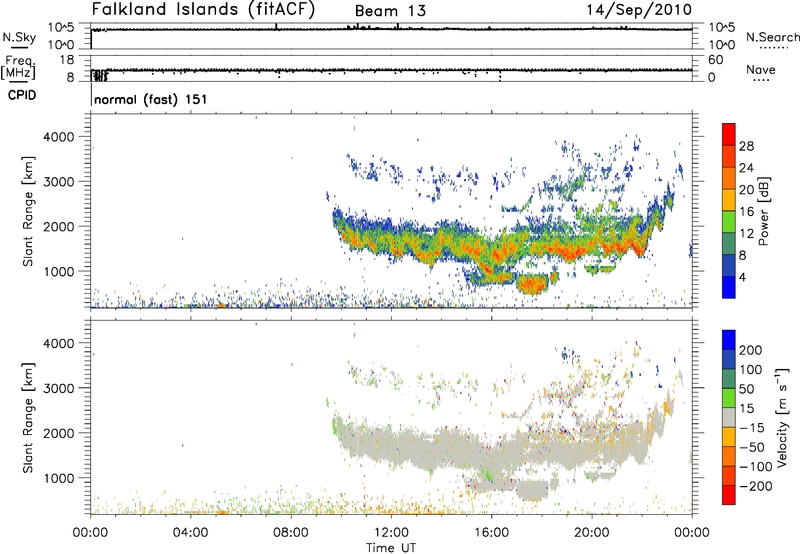Click the '04:00' time tick label
Image resolution: width=800 pixels, height=554 pixels.
pos(191,533)
